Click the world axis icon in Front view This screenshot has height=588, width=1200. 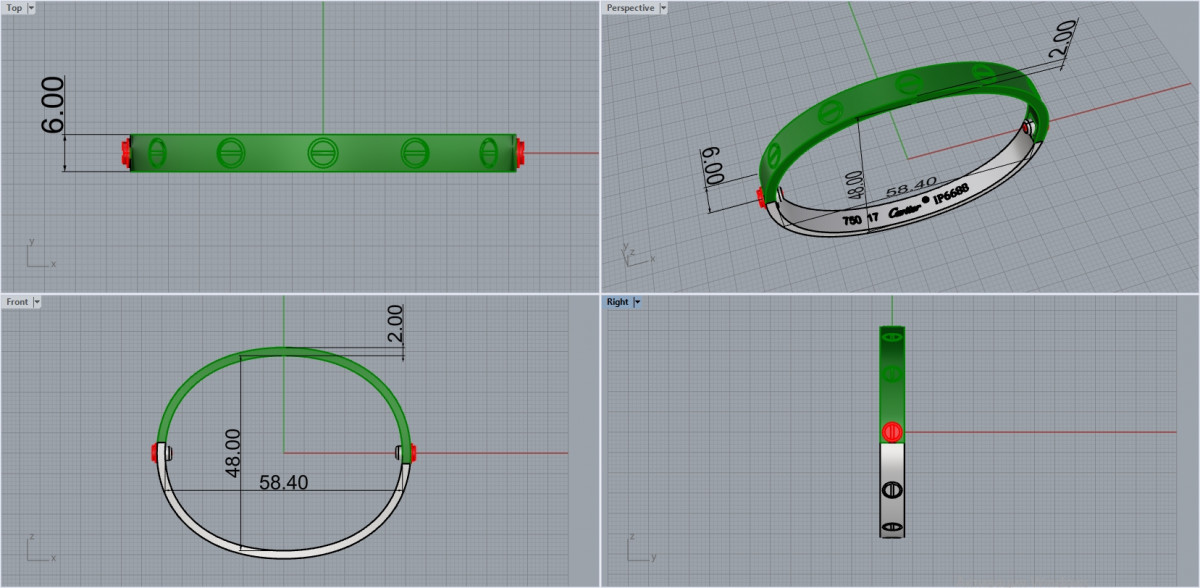[x=40, y=549]
